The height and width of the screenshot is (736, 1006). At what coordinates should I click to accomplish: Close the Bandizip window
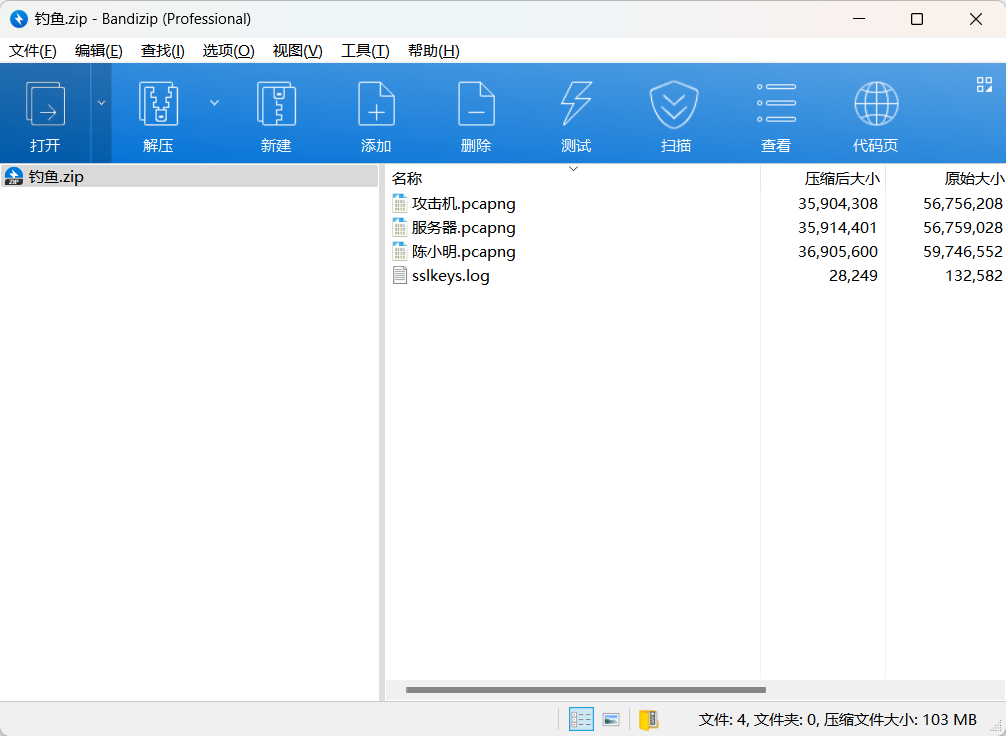(x=976, y=19)
